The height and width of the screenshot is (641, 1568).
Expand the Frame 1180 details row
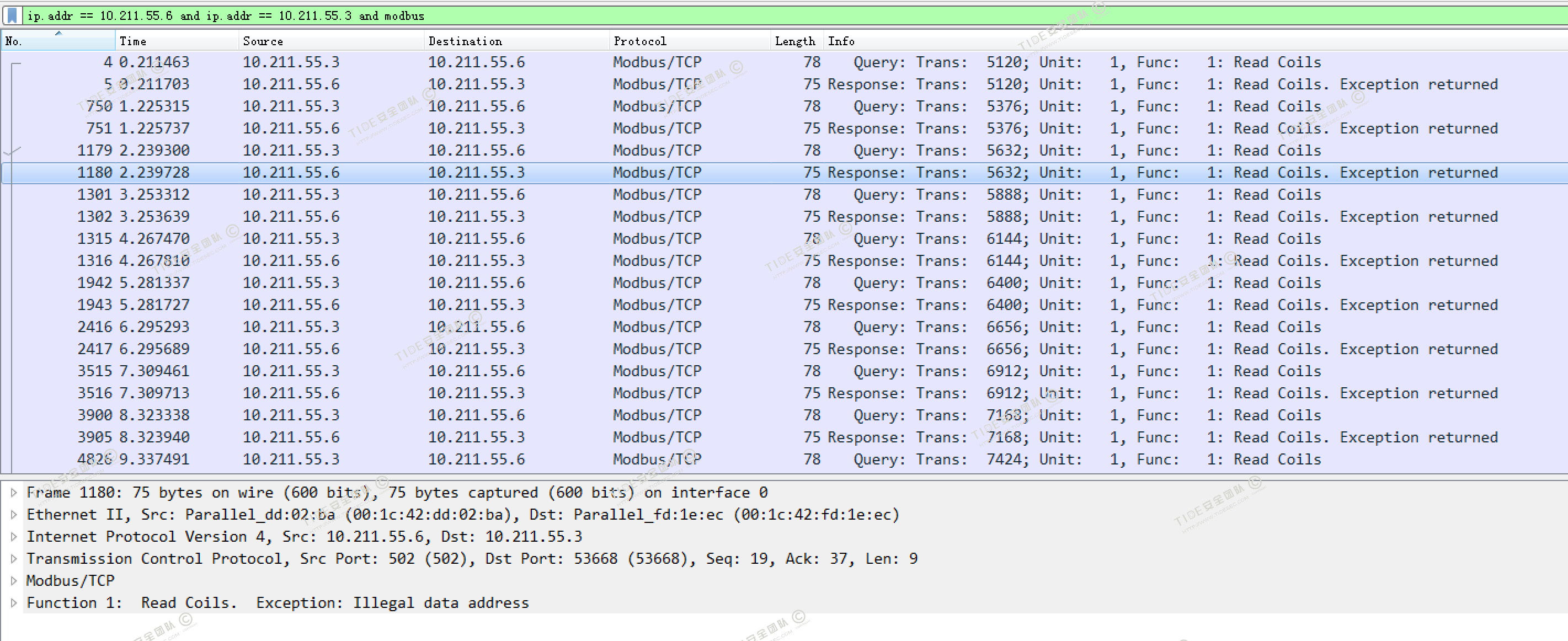[13, 493]
